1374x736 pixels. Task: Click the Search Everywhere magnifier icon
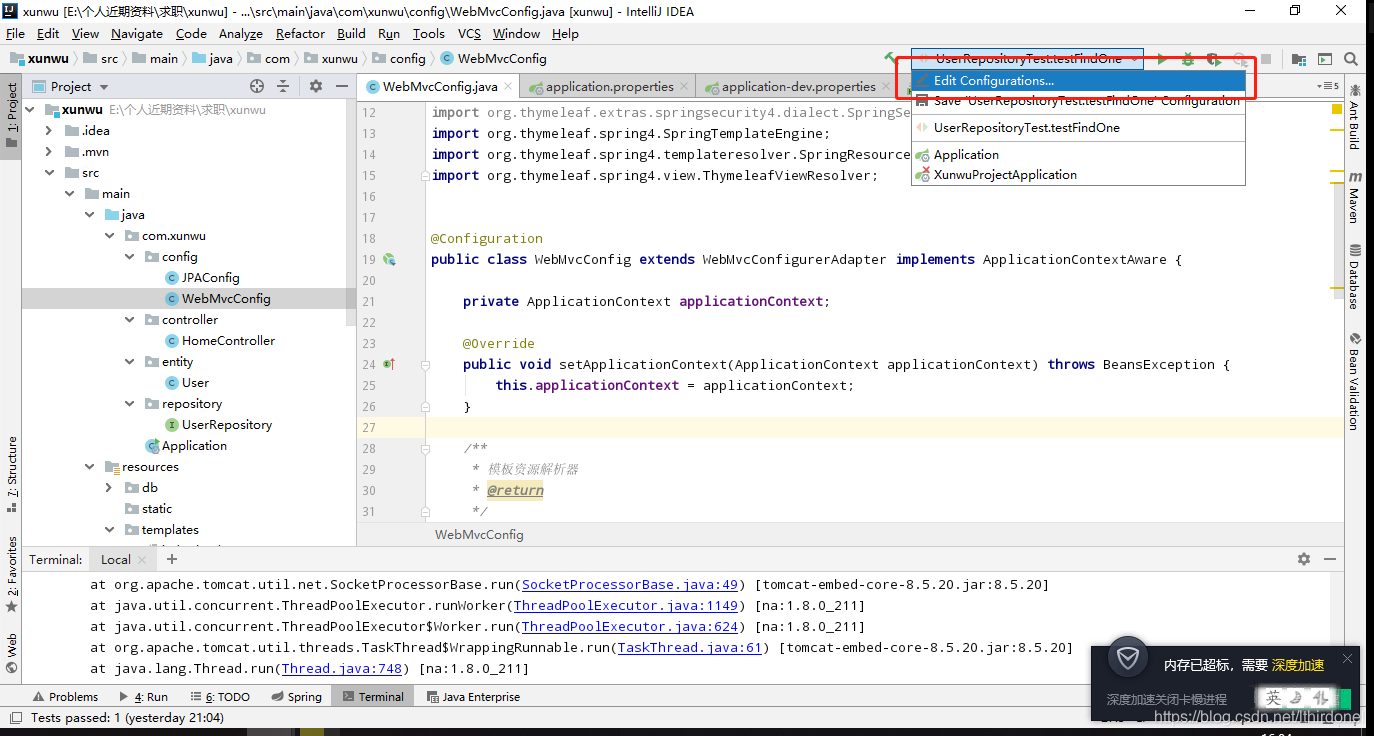tap(1351, 59)
